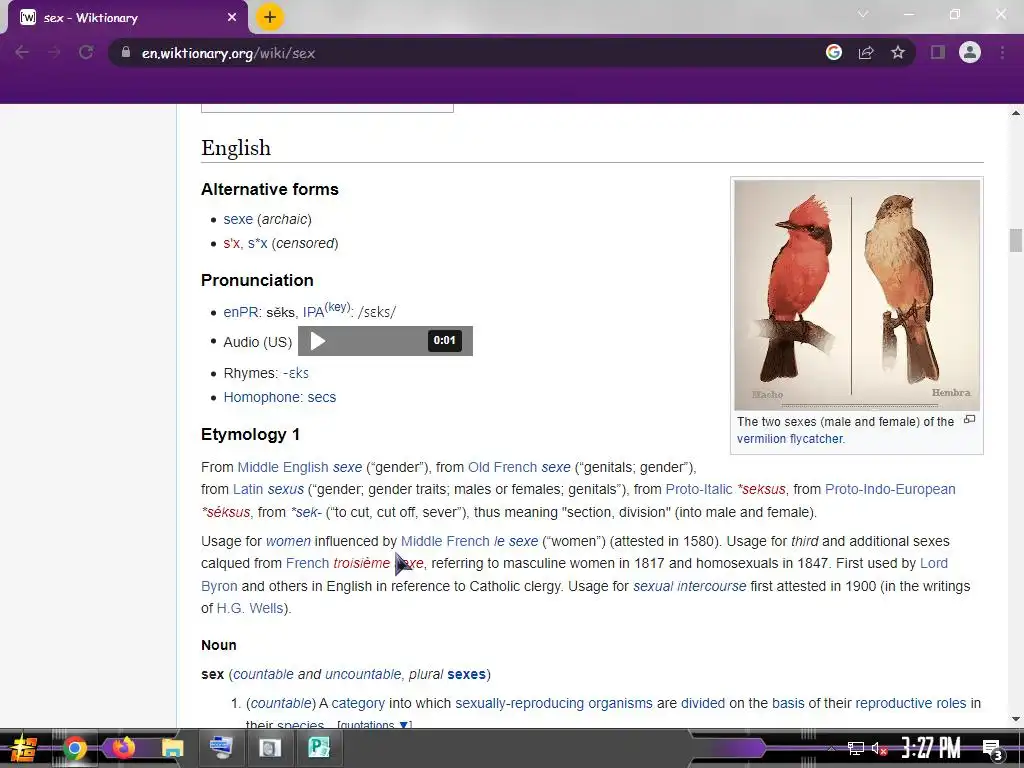Open the IPA '(key)' superscript link

click(x=338, y=308)
